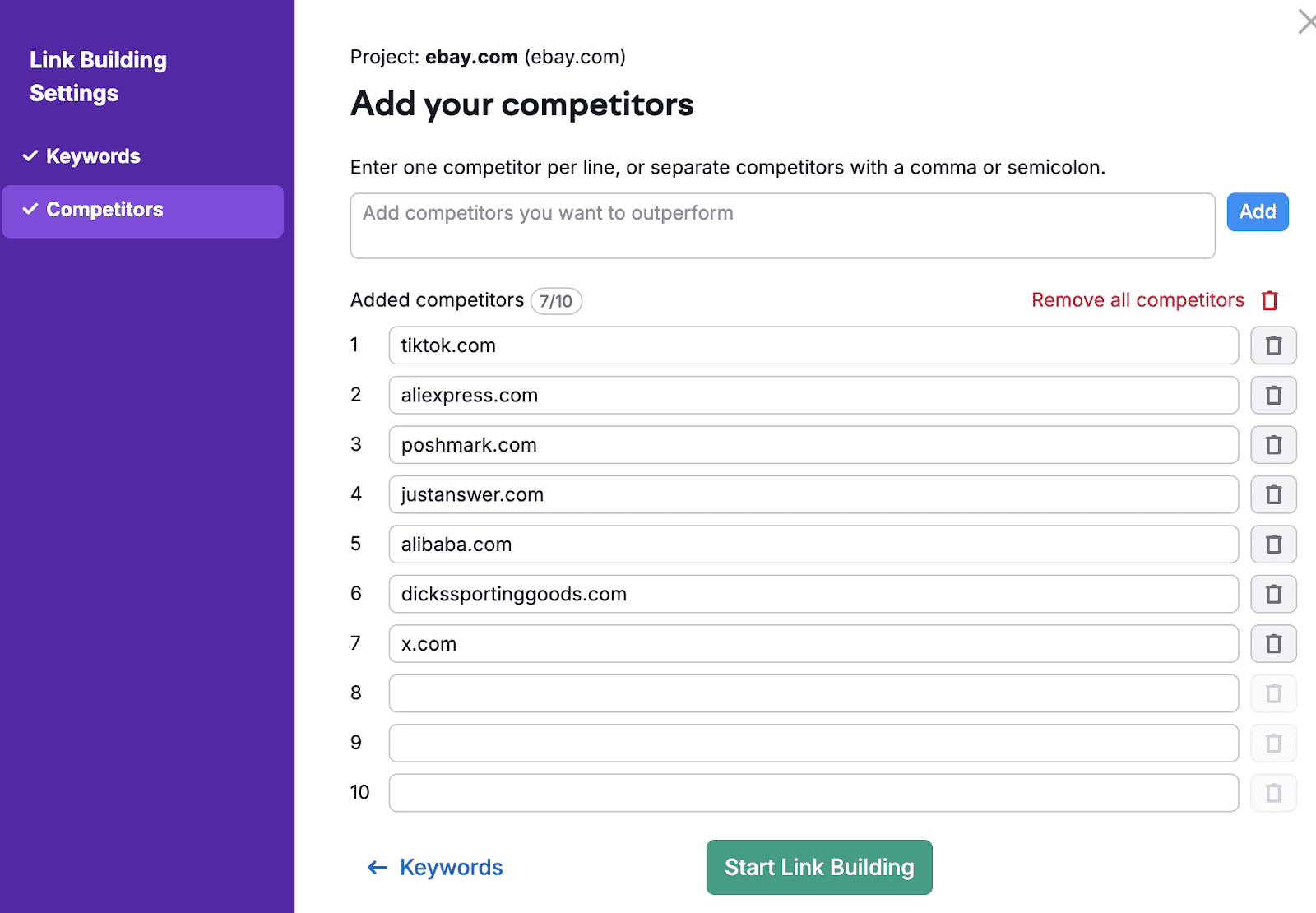
Task: Delete the alibaba.com competitor
Action: click(1273, 545)
